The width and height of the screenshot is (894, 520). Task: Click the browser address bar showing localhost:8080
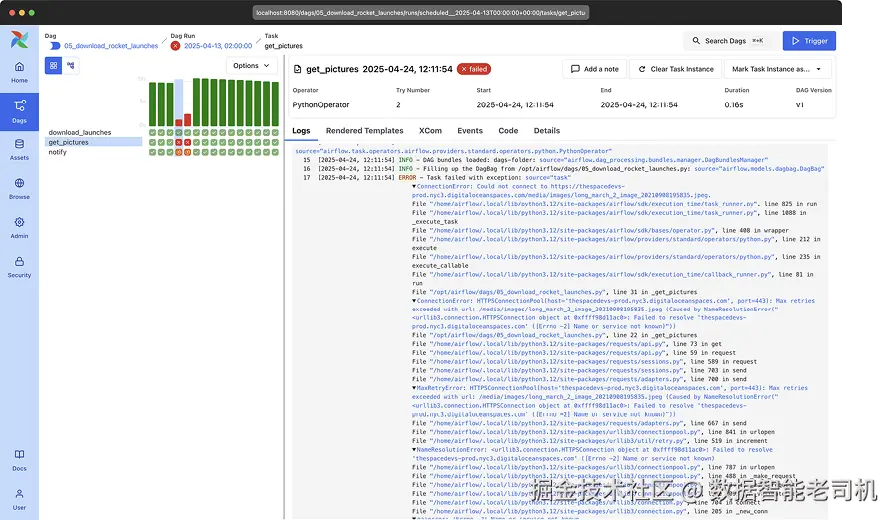click(421, 13)
